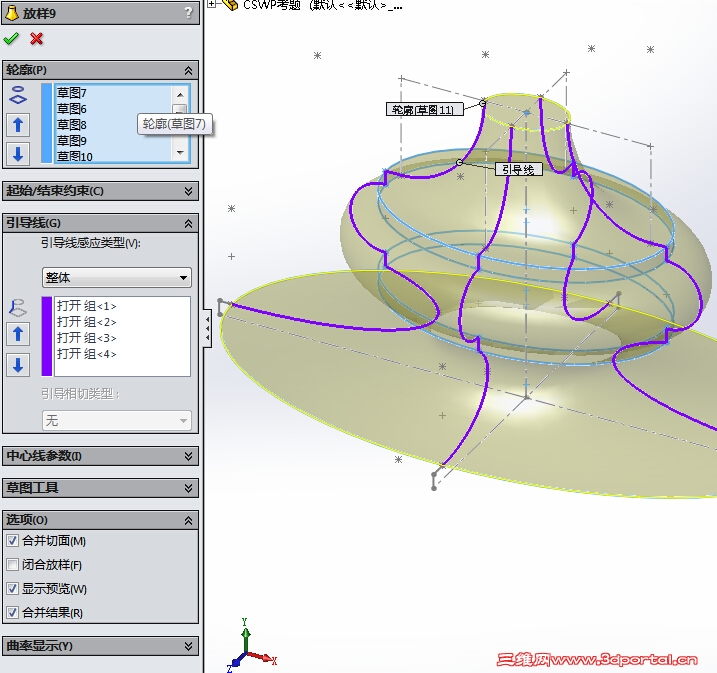Click the CSWP考题 part icon in tree
The height and width of the screenshot is (673, 717).
[230, 5]
